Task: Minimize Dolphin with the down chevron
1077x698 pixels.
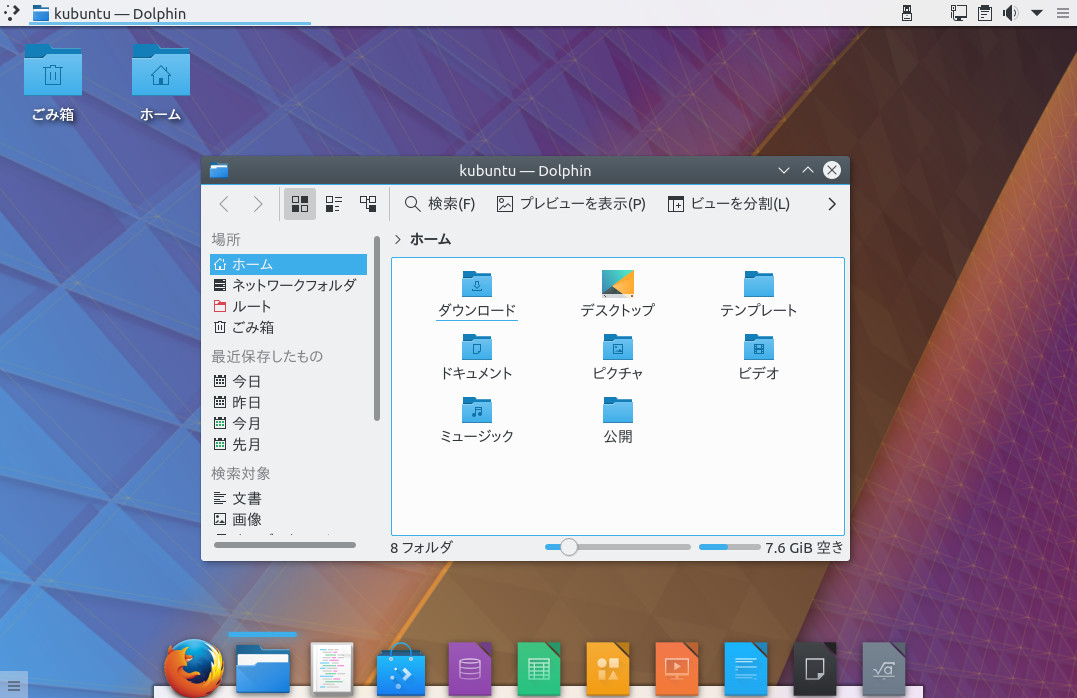Action: 784,170
